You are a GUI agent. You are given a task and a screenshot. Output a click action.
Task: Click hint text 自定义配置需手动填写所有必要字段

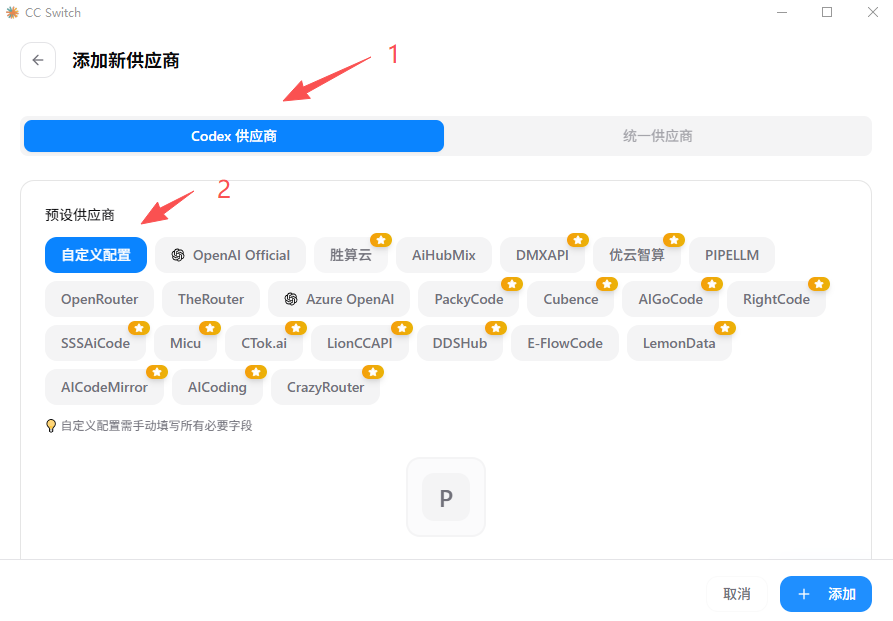[x=157, y=426]
